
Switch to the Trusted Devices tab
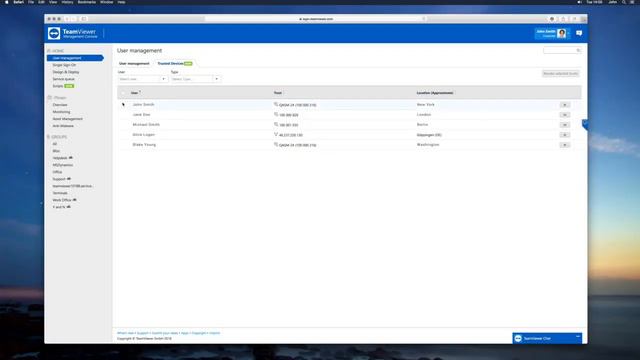tap(175, 64)
